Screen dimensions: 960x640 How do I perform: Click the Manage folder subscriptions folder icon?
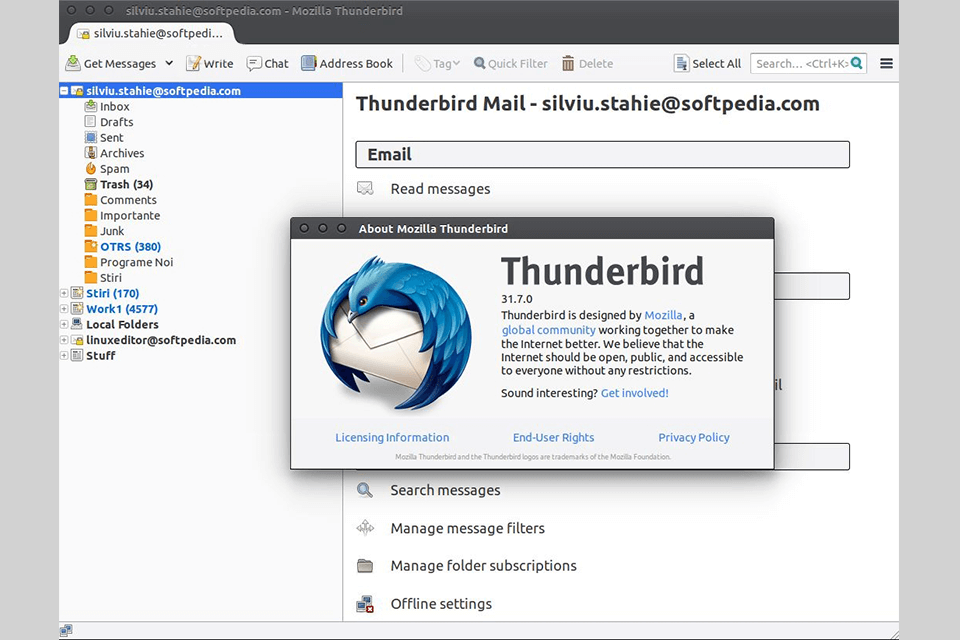pos(365,565)
